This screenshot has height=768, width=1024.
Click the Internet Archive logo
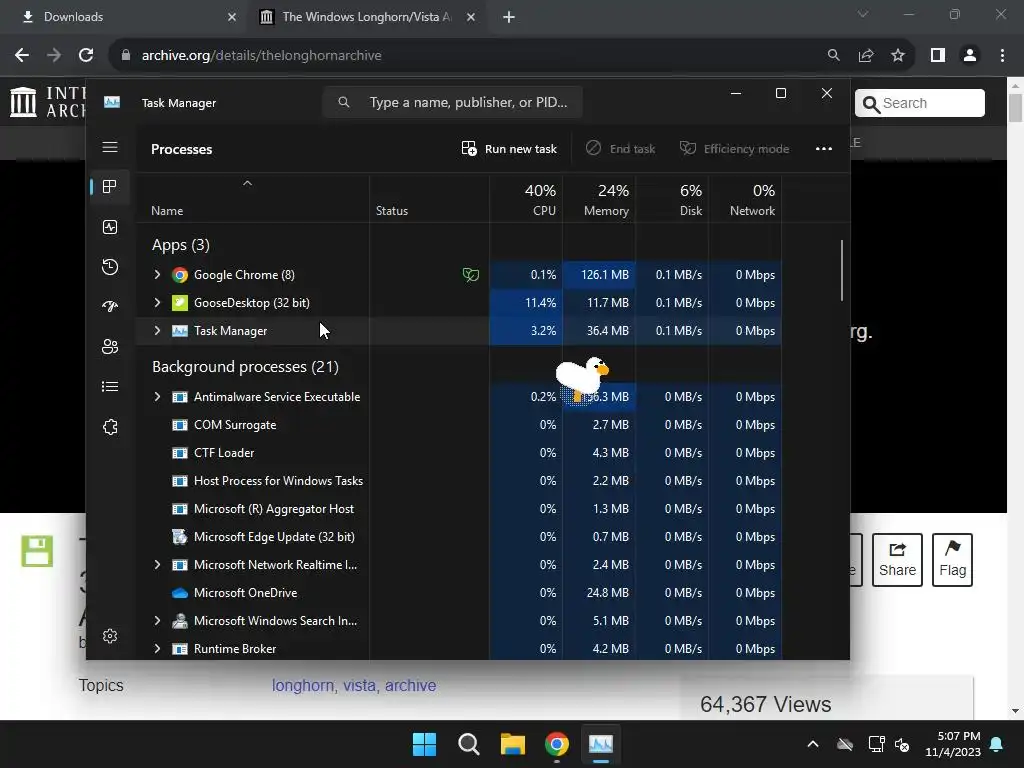[x=47, y=103]
